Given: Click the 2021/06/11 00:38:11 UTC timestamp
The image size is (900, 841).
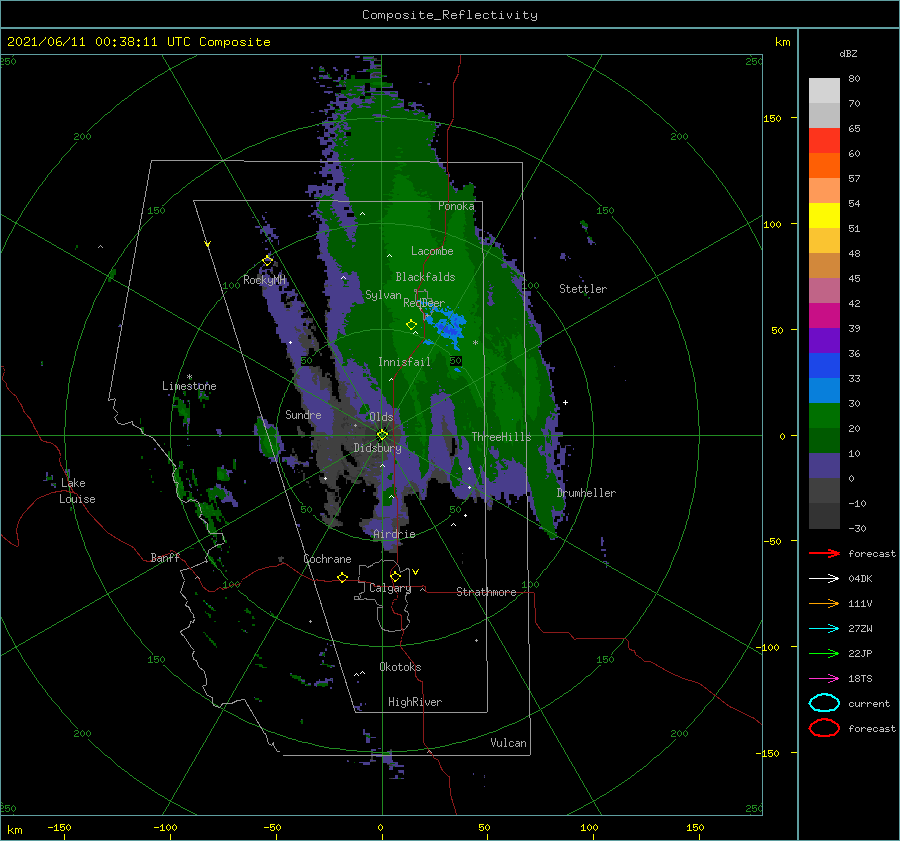Looking at the screenshot, I should tap(138, 42).
